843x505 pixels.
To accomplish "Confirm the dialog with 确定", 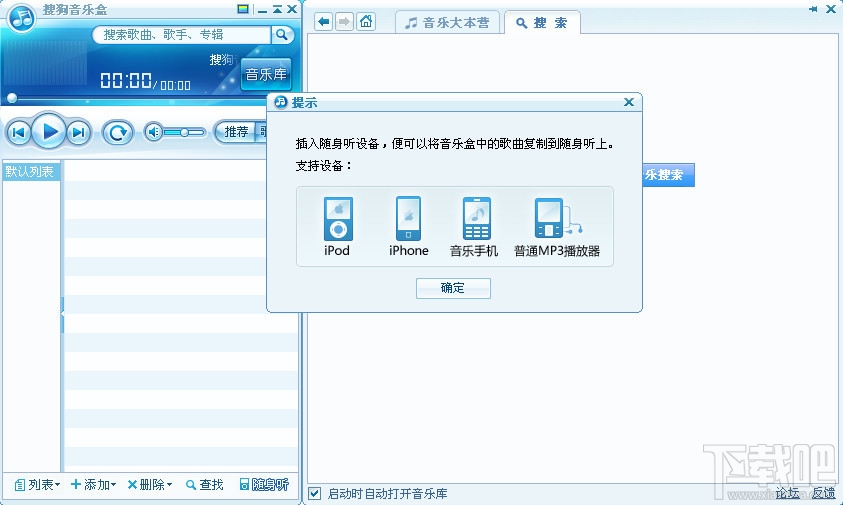I will [x=453, y=288].
